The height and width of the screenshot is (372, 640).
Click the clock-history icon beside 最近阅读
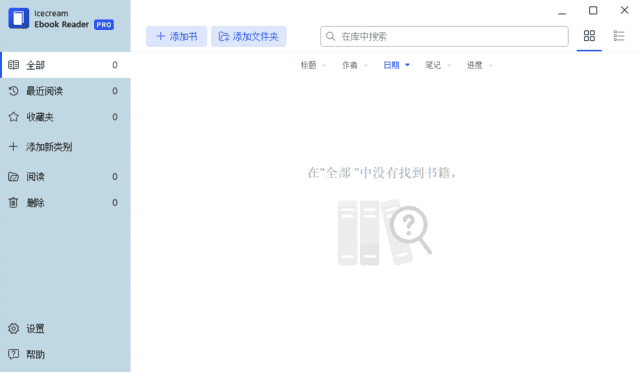click(x=13, y=91)
